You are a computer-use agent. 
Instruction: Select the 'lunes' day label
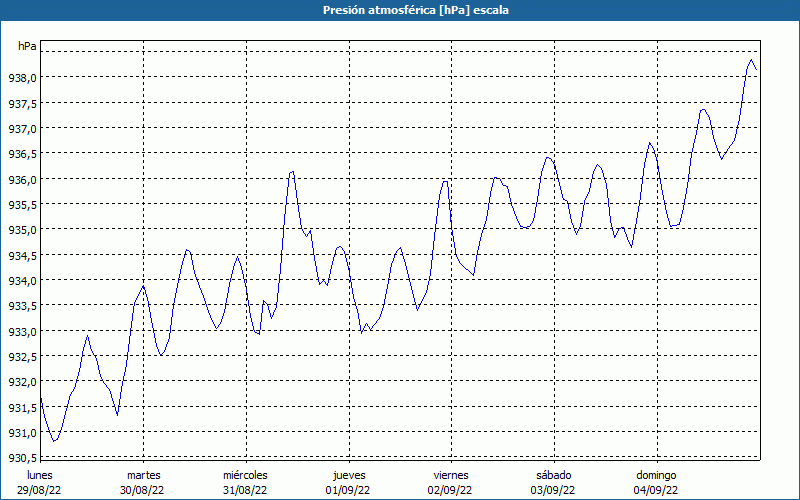(40, 475)
